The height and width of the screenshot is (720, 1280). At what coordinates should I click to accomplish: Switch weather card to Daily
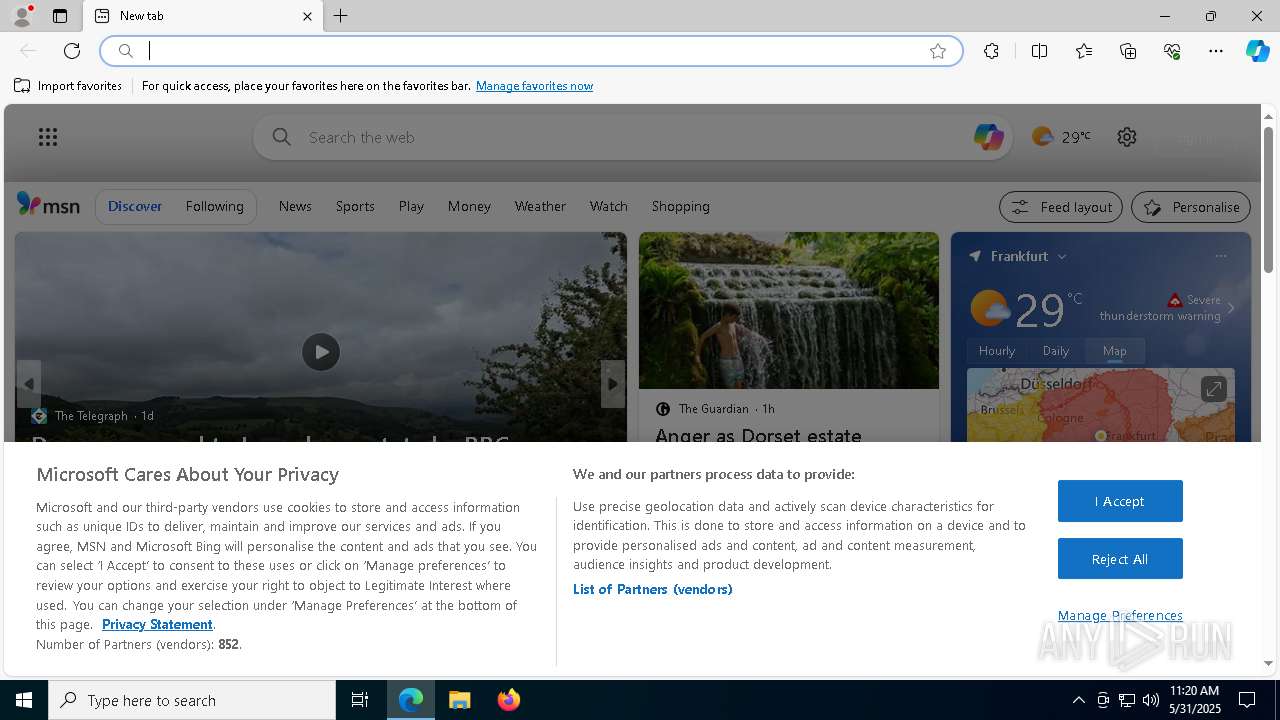[x=1056, y=351]
